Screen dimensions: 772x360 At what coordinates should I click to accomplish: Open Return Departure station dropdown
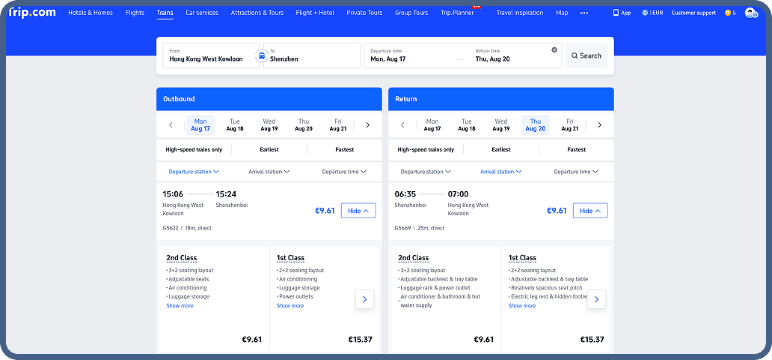pyautogui.click(x=425, y=172)
